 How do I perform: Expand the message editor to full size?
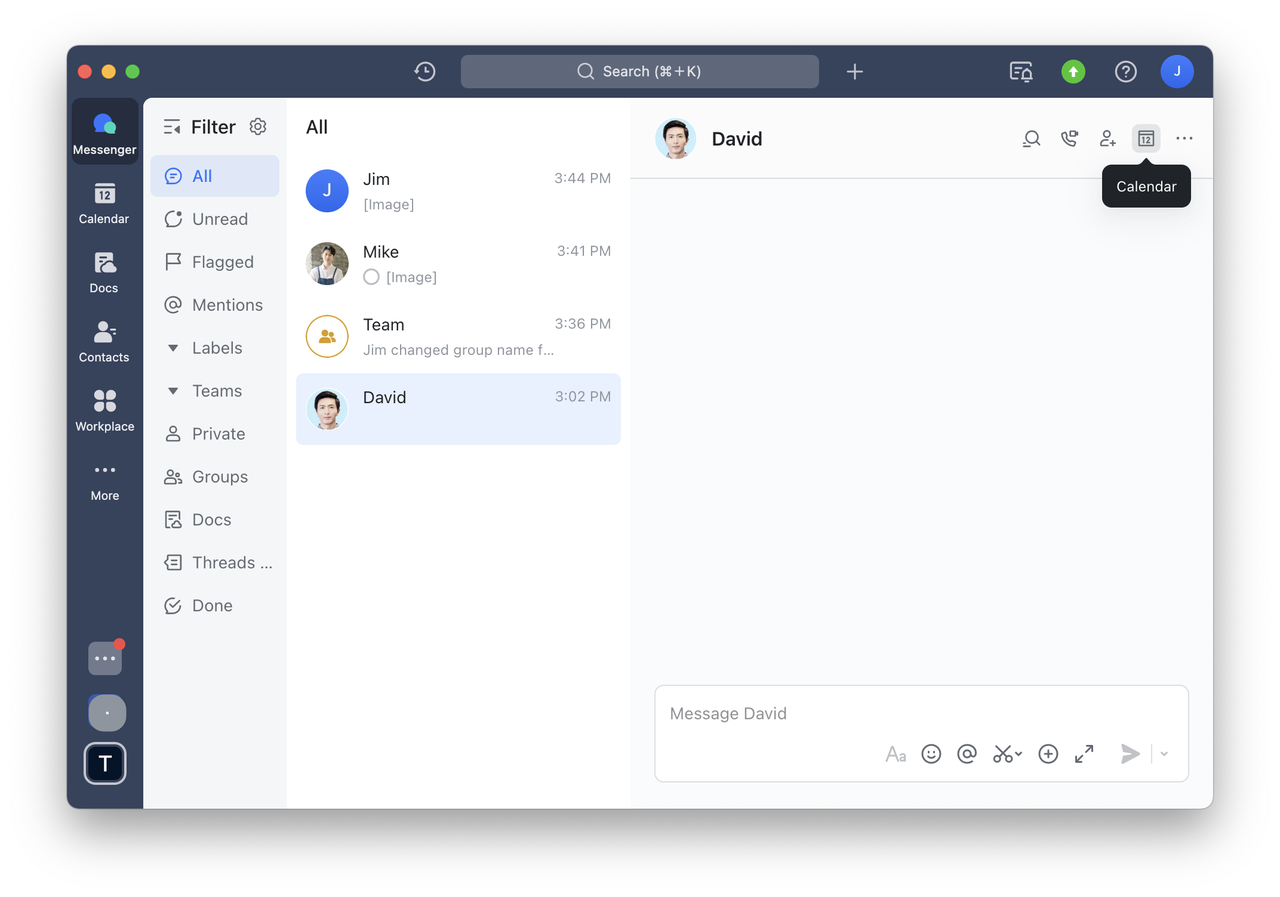click(1084, 754)
